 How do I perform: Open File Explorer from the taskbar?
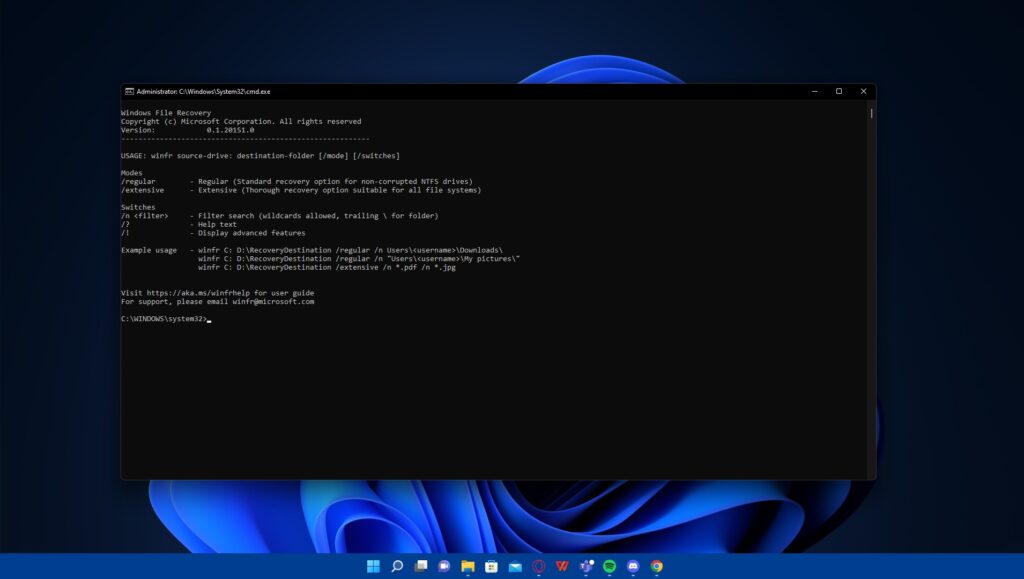point(468,566)
